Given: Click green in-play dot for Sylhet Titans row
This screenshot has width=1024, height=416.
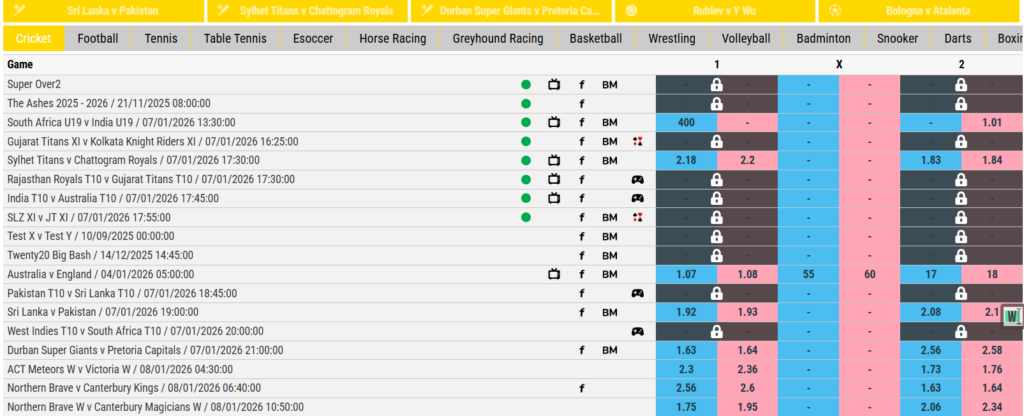Looking at the screenshot, I should (x=526, y=160).
